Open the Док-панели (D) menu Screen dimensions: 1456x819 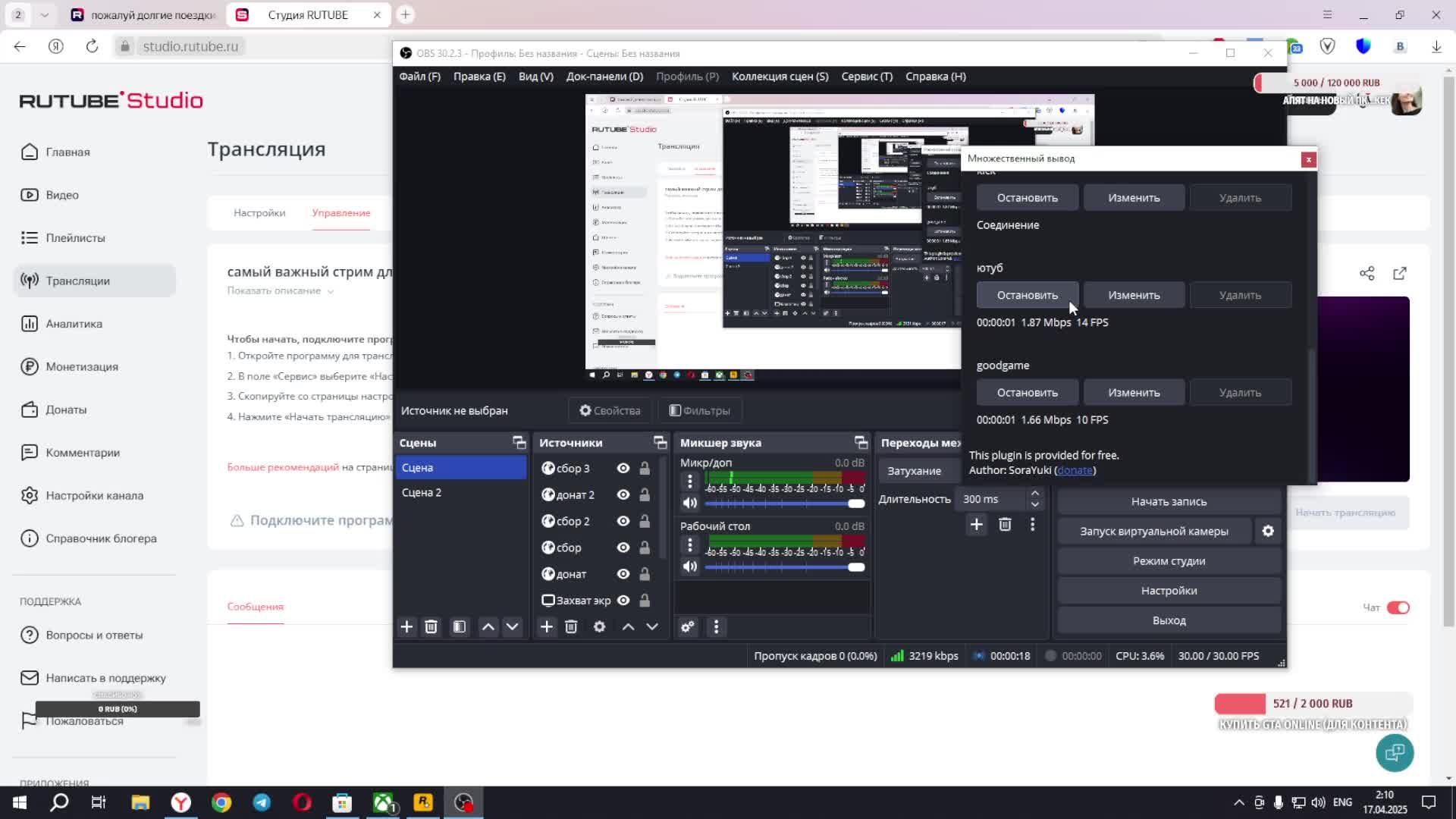tap(604, 76)
